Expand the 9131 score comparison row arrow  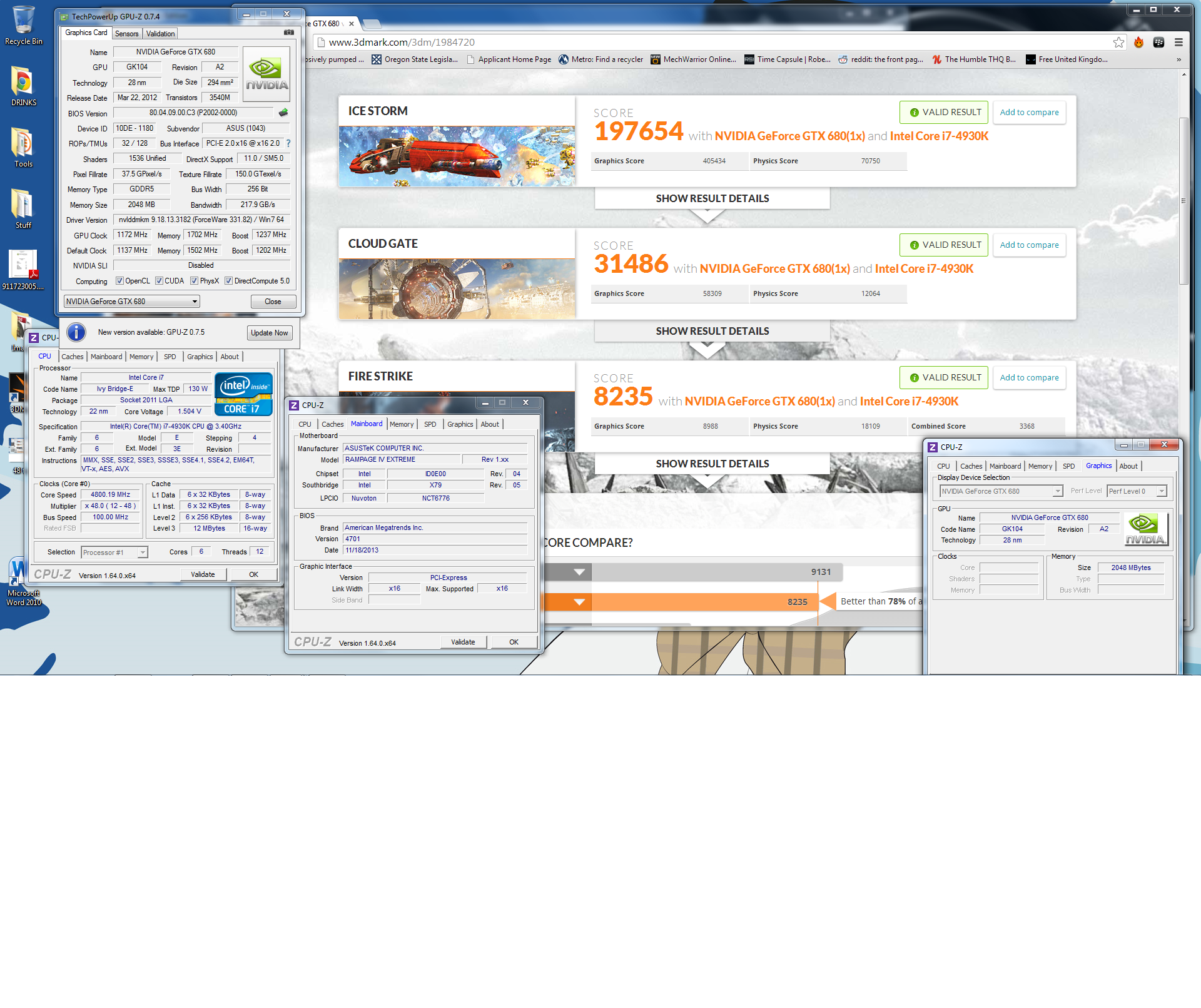(x=580, y=572)
